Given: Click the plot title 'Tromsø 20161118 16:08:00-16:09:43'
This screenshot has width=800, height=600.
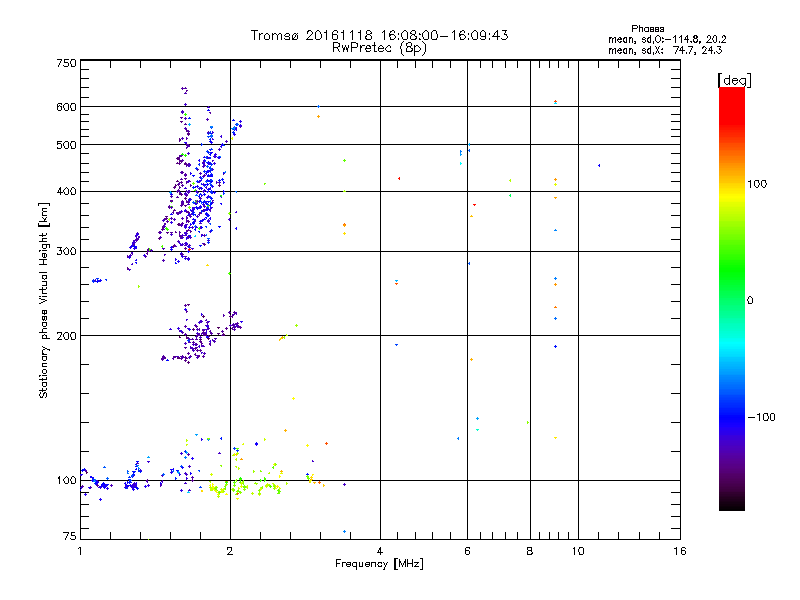Looking at the screenshot, I should click(379, 35).
